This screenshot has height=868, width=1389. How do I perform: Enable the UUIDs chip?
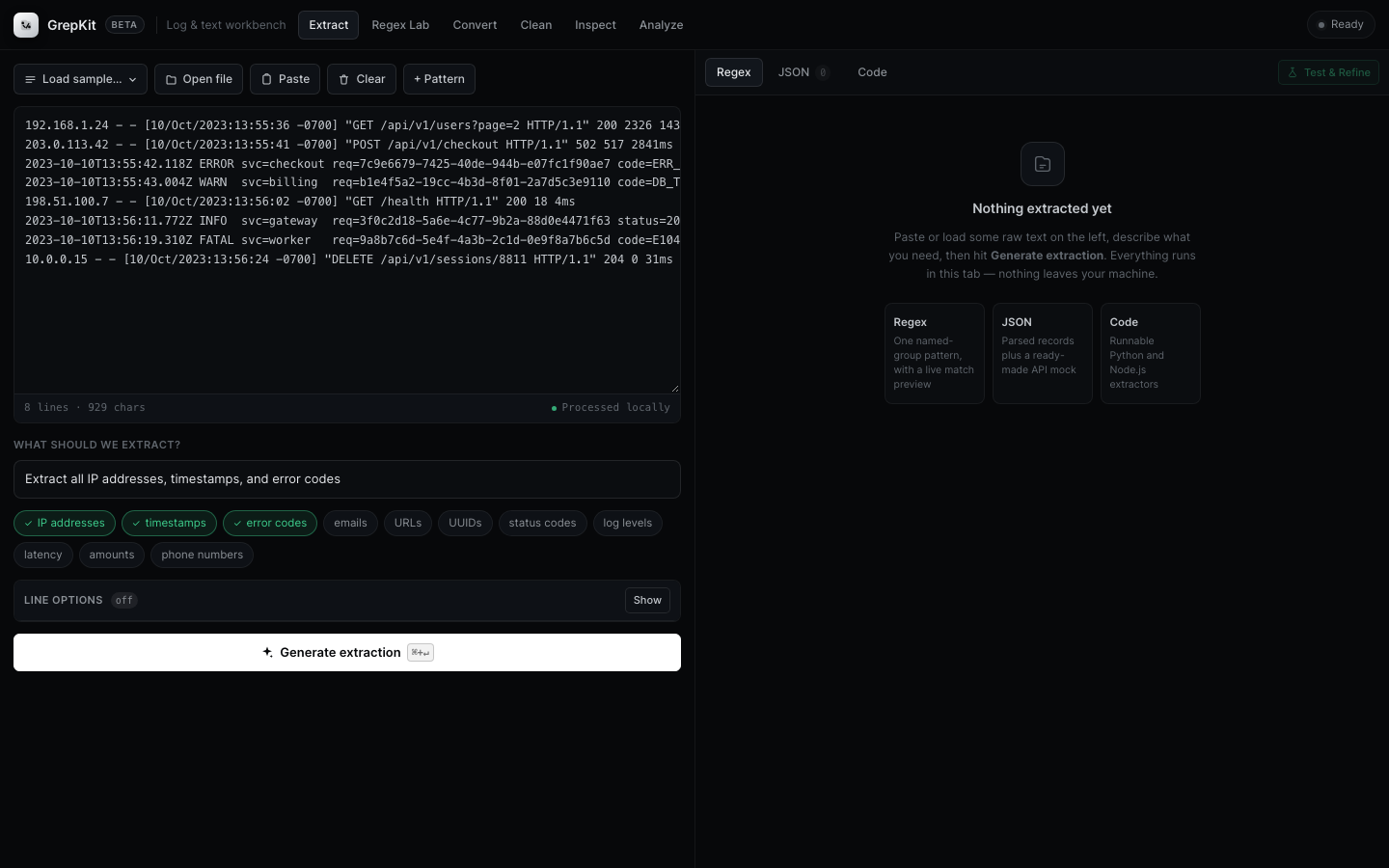click(465, 523)
